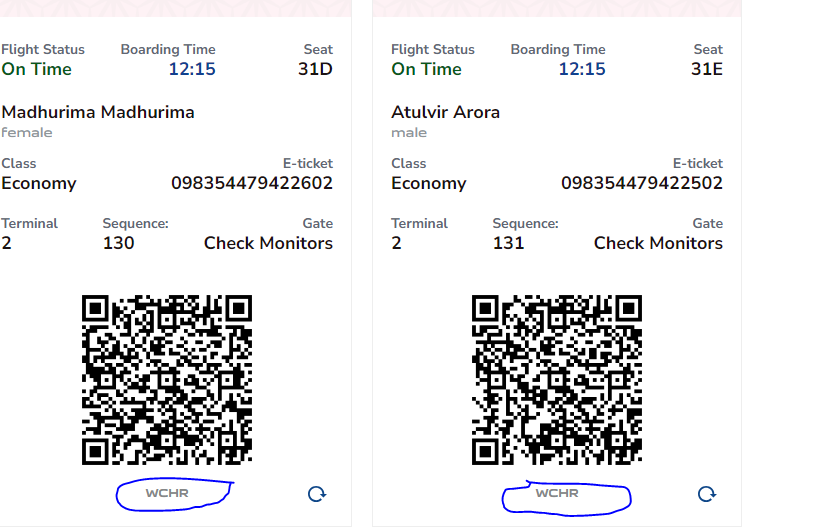Click Check Monitors gate text for seat 31E
This screenshot has width=827, height=527.
pos(658,243)
